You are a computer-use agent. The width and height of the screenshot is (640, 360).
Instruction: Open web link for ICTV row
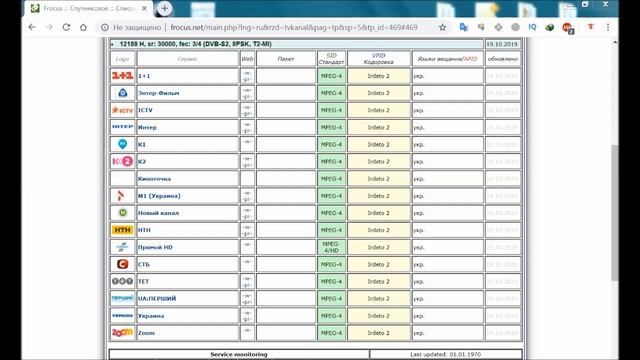[x=247, y=107]
